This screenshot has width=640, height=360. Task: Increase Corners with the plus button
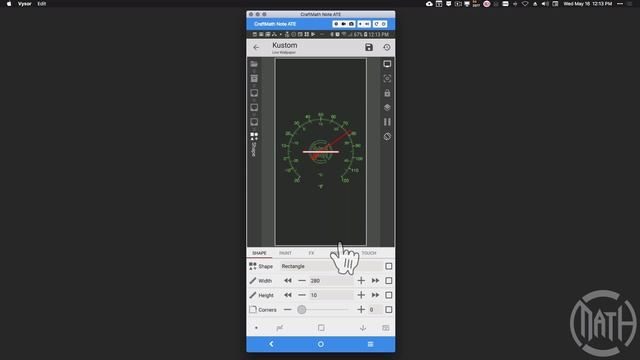point(361,310)
